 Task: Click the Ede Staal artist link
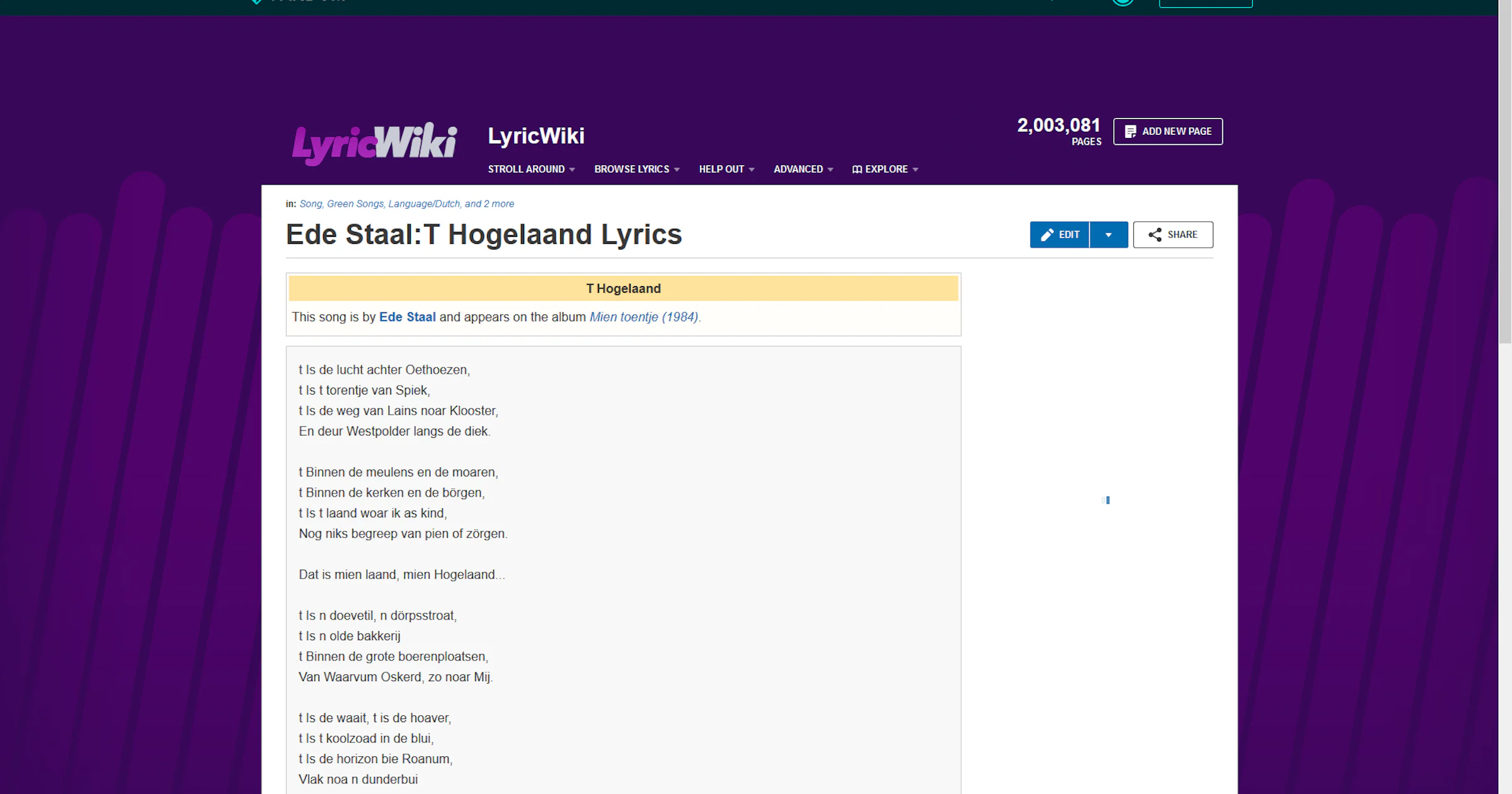coord(407,317)
